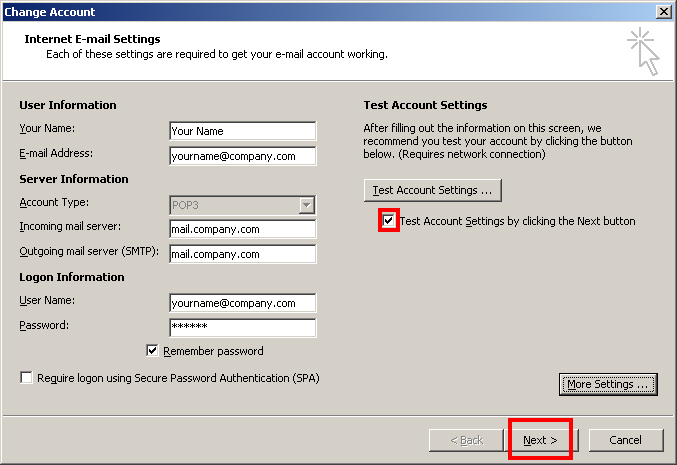Close the Change Account dialog
The height and width of the screenshot is (465, 677).
[x=664, y=12]
